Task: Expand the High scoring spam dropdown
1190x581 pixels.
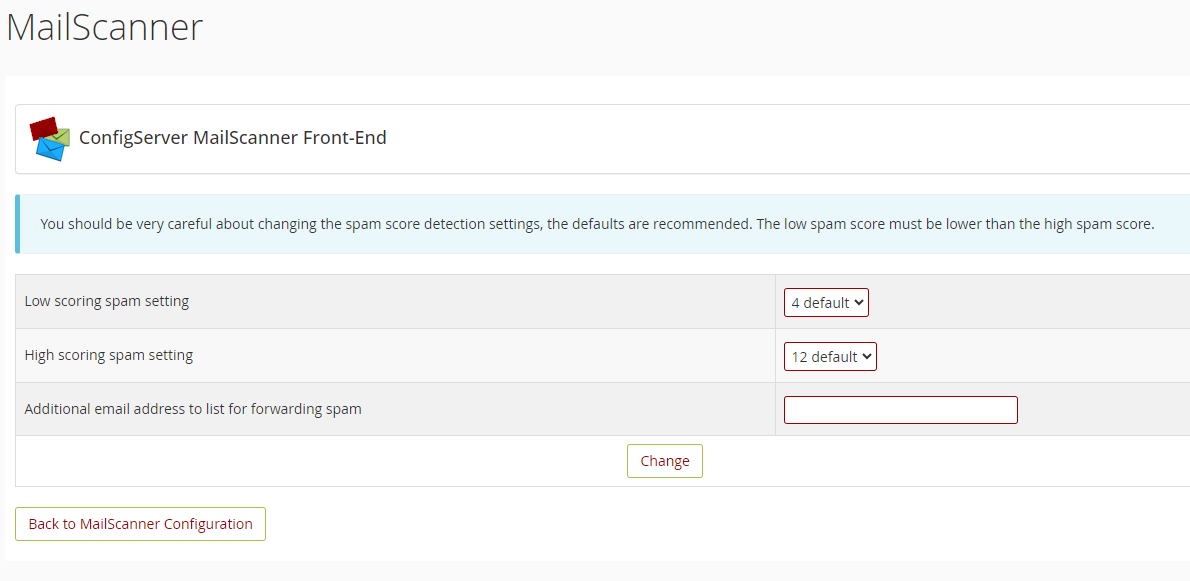Action: coord(830,357)
